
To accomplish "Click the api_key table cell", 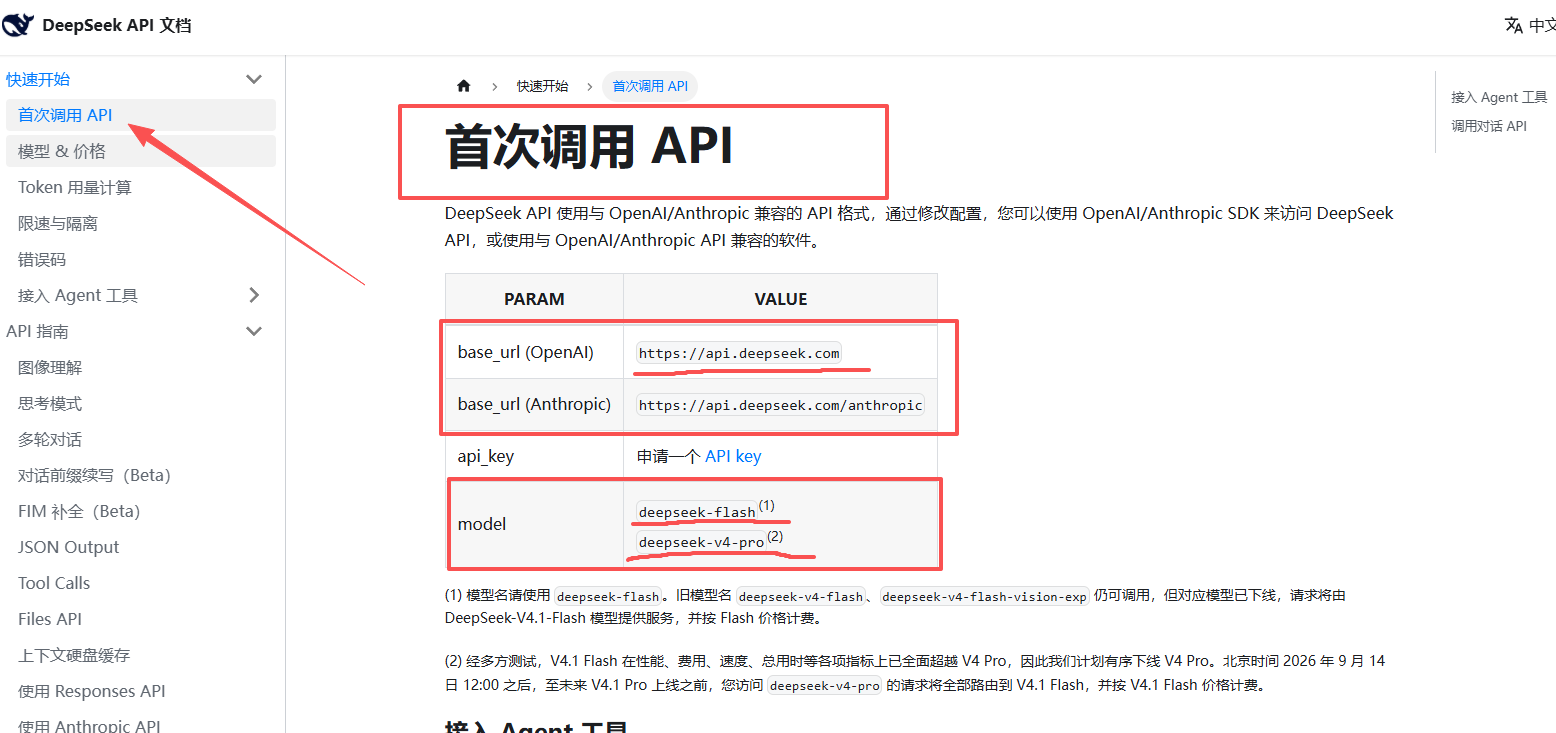I will [534, 456].
